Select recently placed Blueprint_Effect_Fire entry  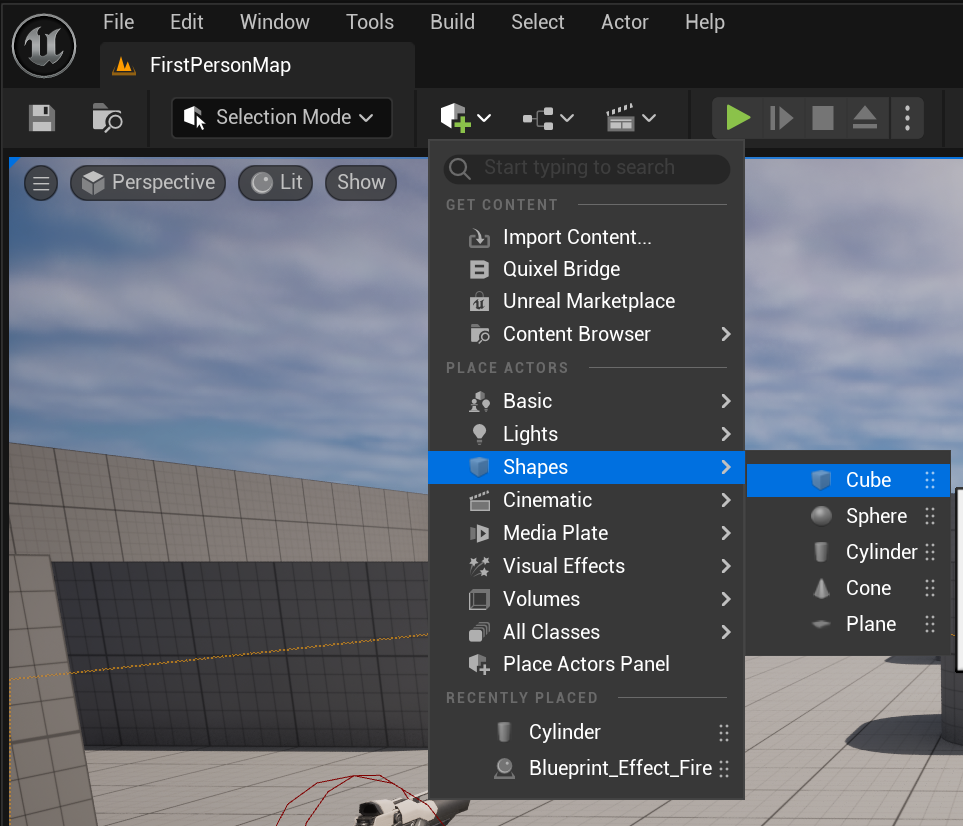point(587,768)
